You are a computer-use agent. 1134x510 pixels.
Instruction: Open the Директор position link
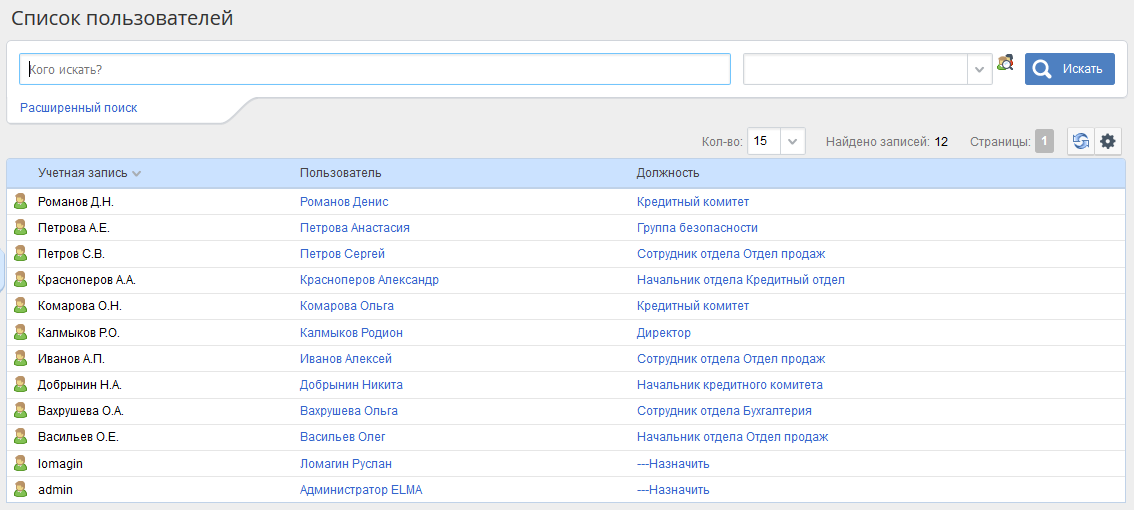[664, 333]
